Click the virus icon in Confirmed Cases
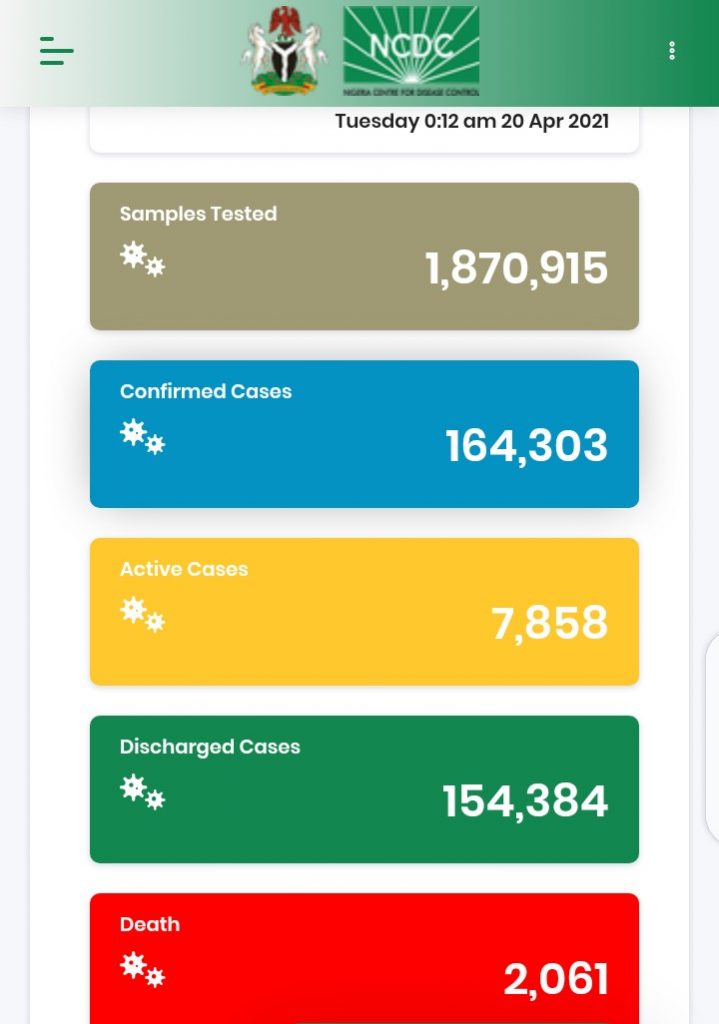The width and height of the screenshot is (719, 1024). pyautogui.click(x=142, y=437)
